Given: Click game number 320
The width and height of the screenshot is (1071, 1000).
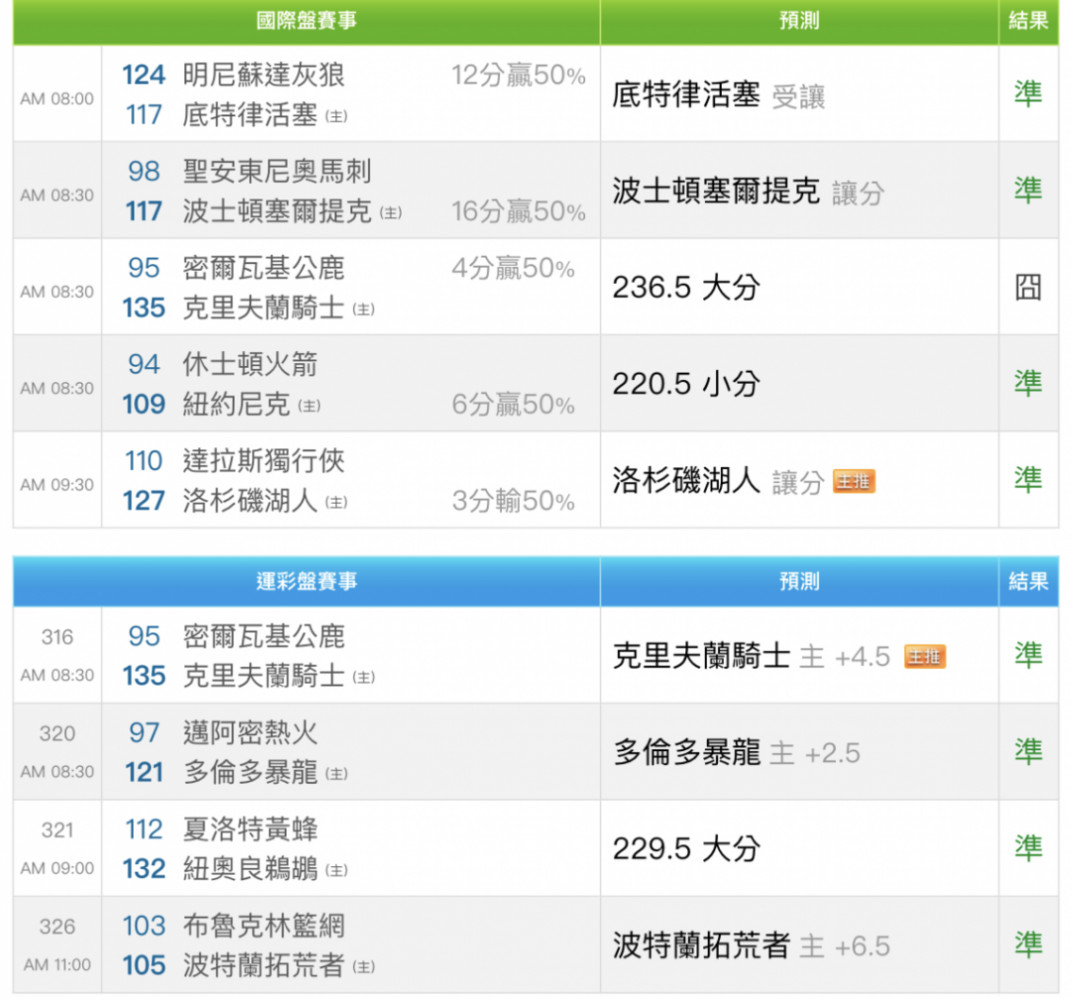Looking at the screenshot, I should [57, 734].
